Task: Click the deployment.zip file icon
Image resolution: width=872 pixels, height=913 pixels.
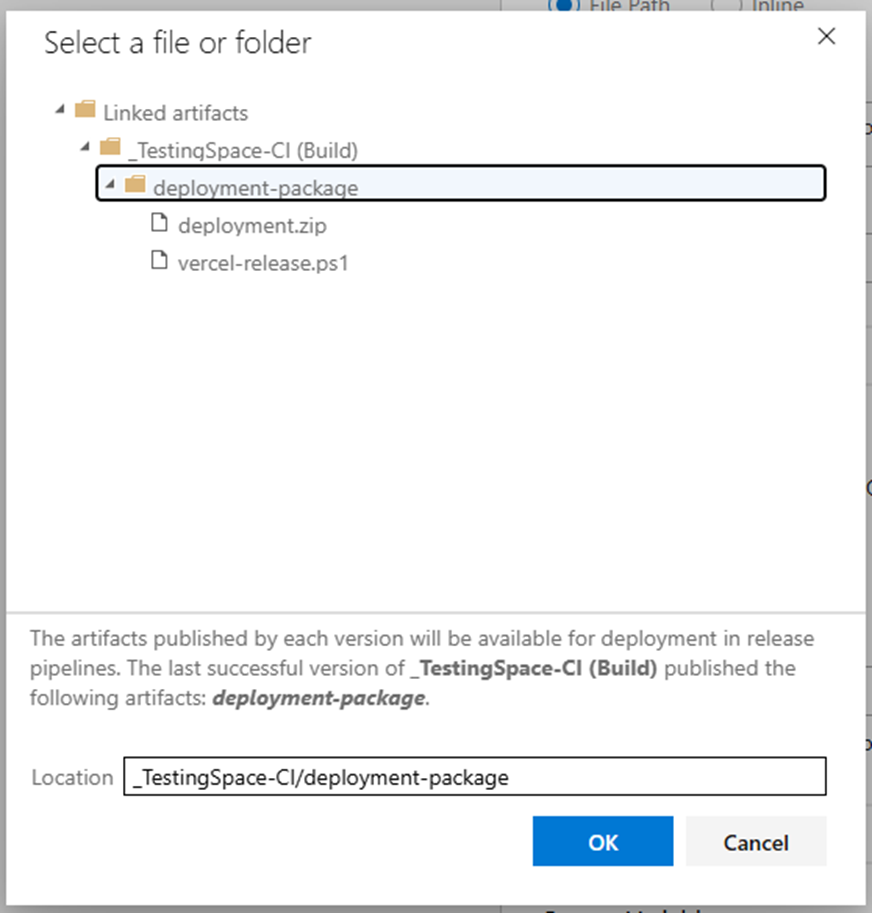Action: (159, 224)
